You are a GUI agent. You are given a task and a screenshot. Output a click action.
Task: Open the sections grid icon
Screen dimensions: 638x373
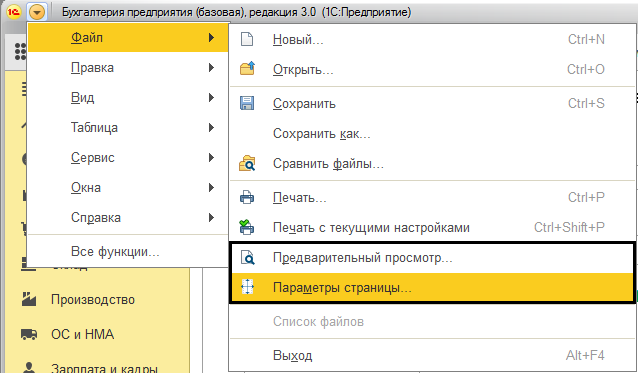click(x=20, y=52)
